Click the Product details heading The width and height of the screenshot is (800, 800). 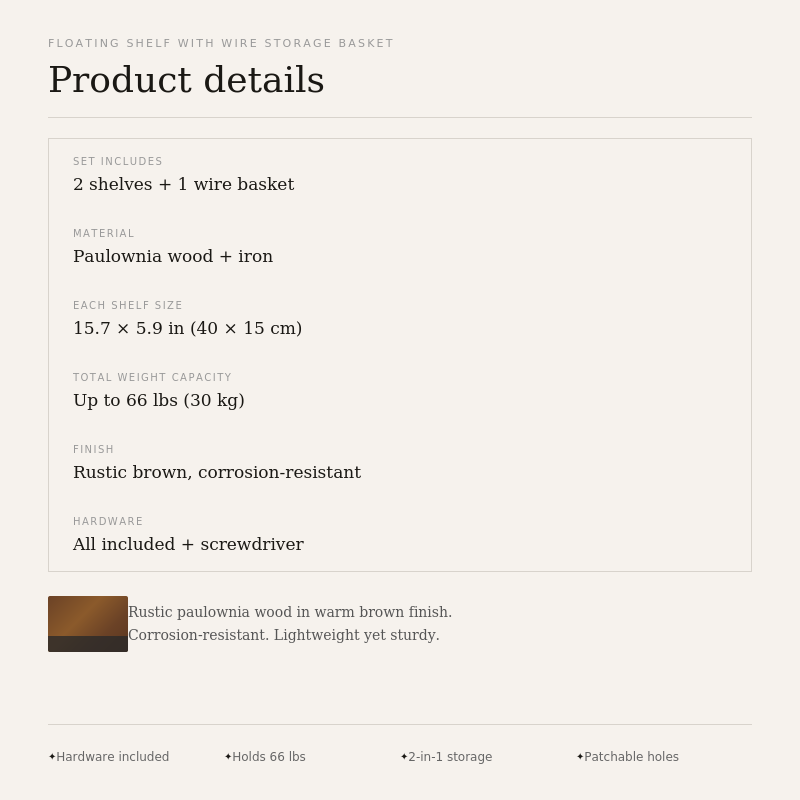(186, 80)
